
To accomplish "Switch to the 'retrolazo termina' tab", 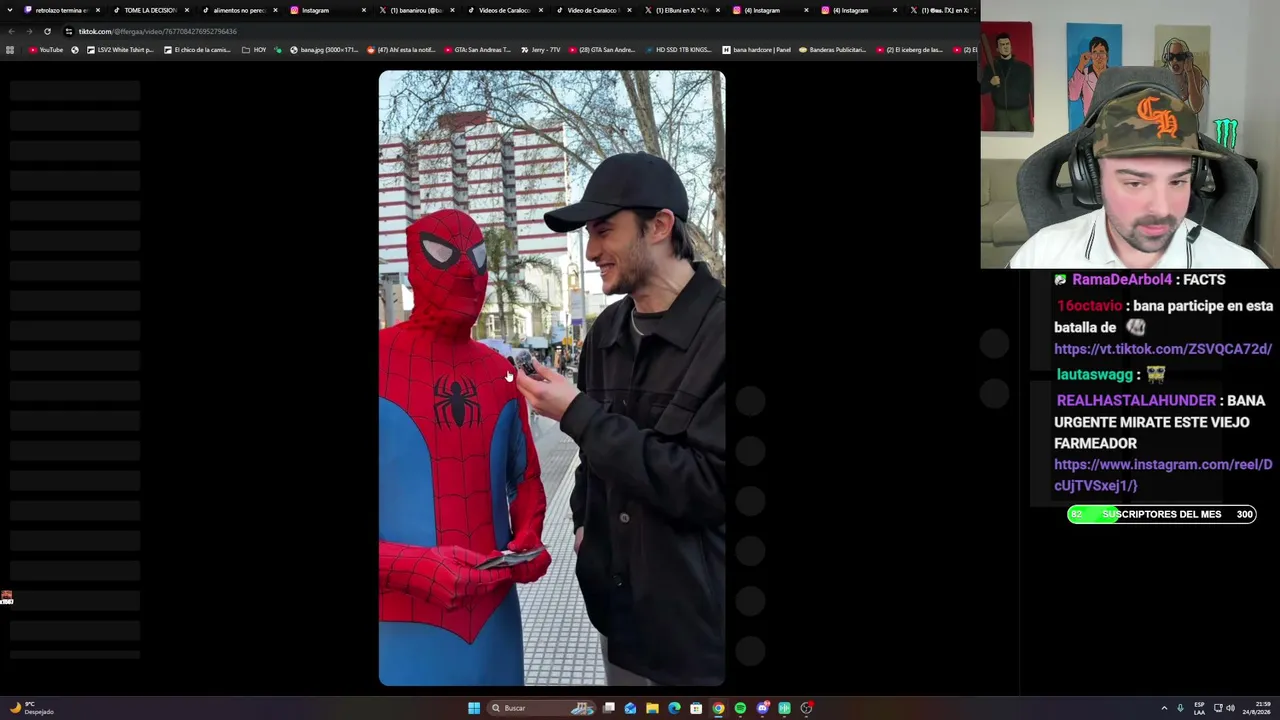I will click(x=60, y=10).
